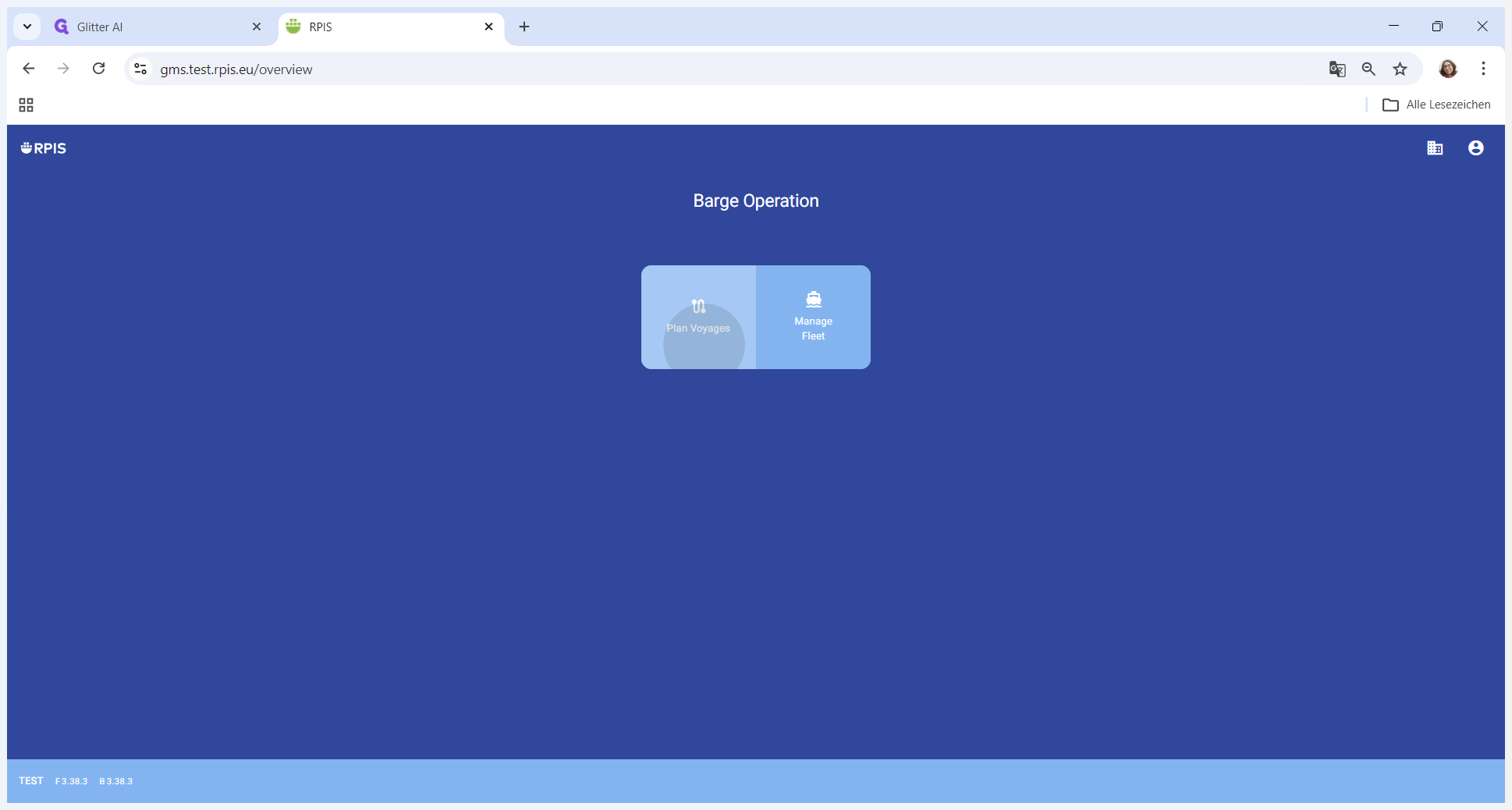Screen dimensions: 1512x810
Task: Expand the tab search dropdown arrow
Action: 27,27
